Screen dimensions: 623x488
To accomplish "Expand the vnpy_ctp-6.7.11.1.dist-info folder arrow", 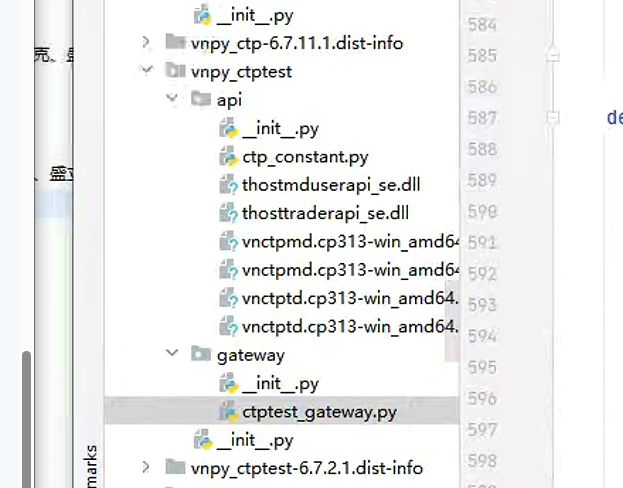I will tap(147, 43).
